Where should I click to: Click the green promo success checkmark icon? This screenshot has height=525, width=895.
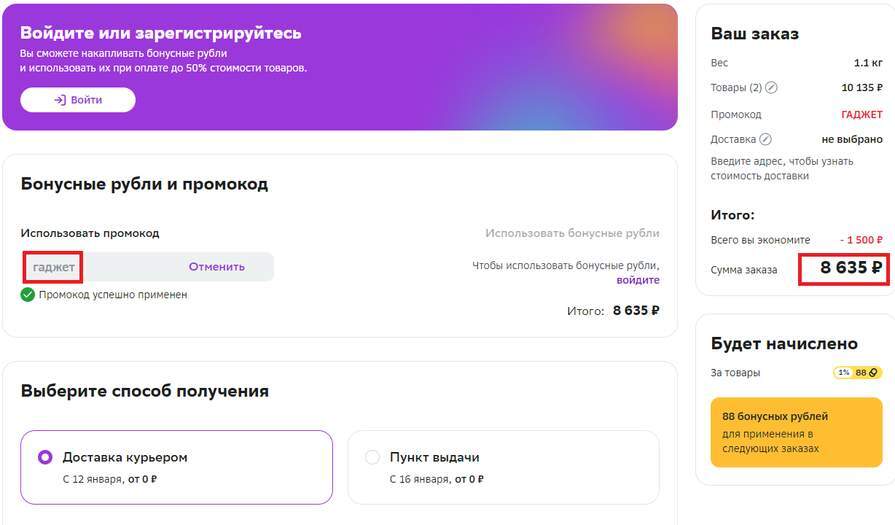click(28, 295)
